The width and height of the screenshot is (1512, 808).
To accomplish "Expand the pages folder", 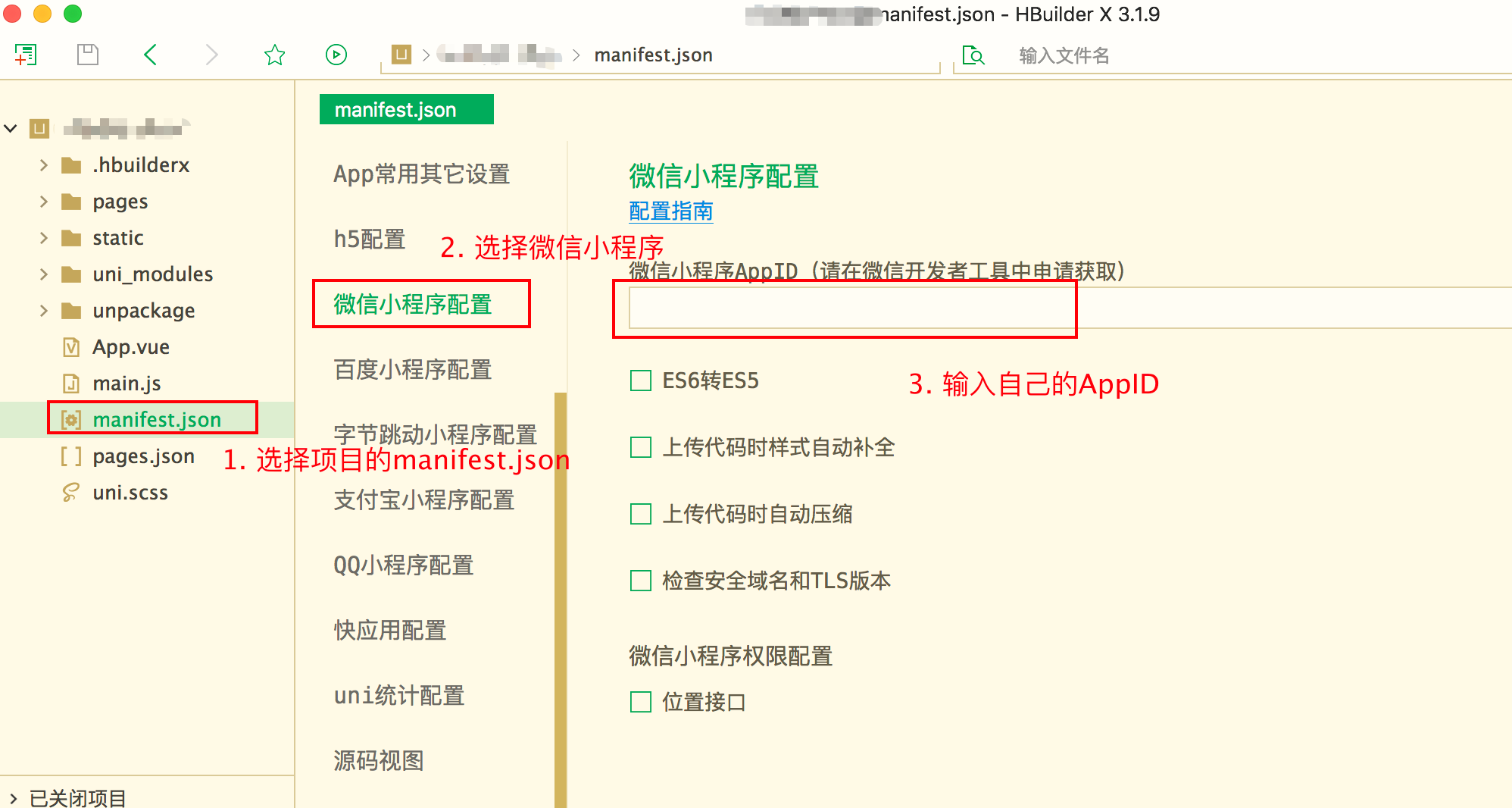I will point(44,202).
